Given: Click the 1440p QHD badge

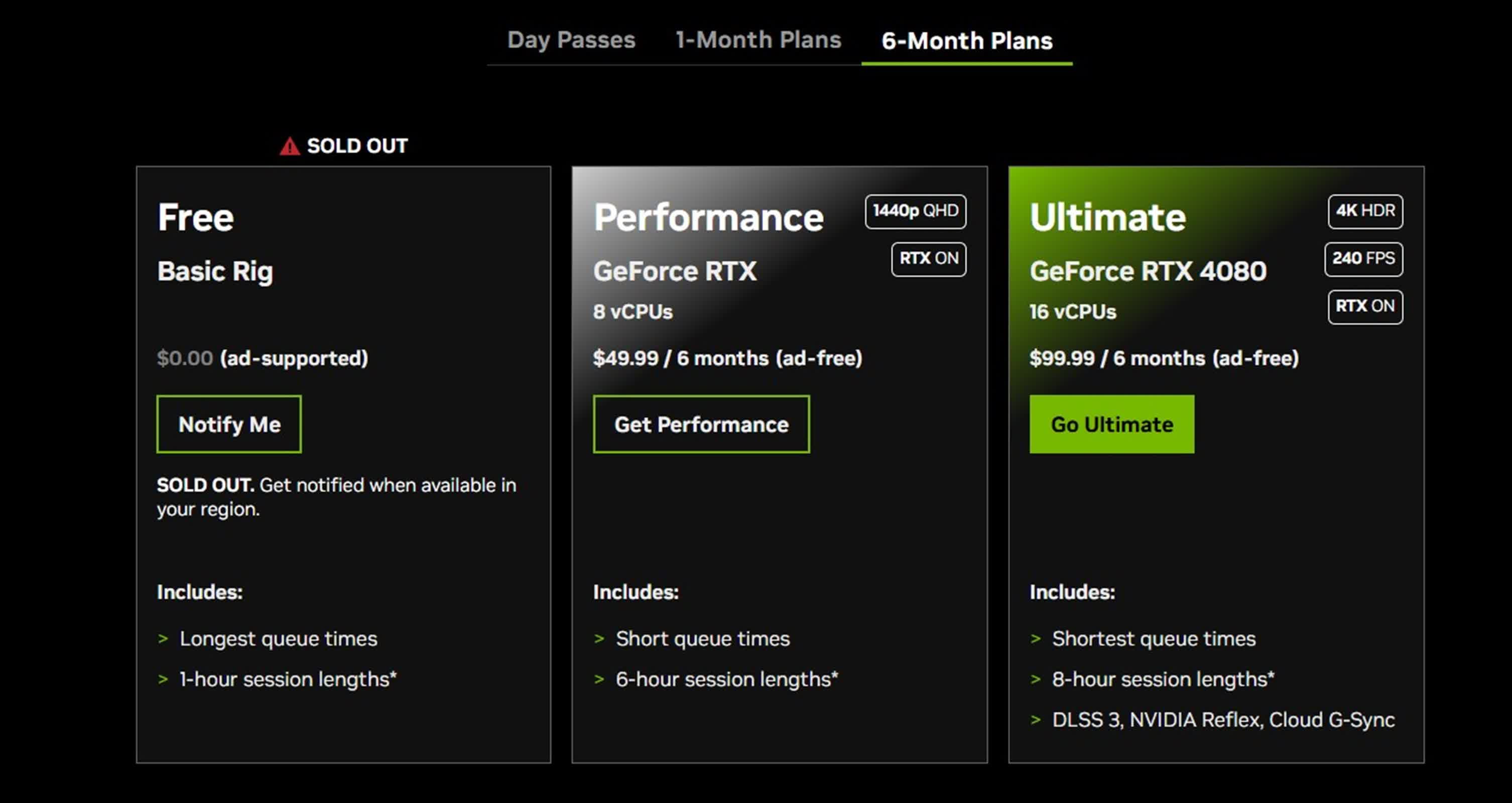Looking at the screenshot, I should (x=915, y=211).
